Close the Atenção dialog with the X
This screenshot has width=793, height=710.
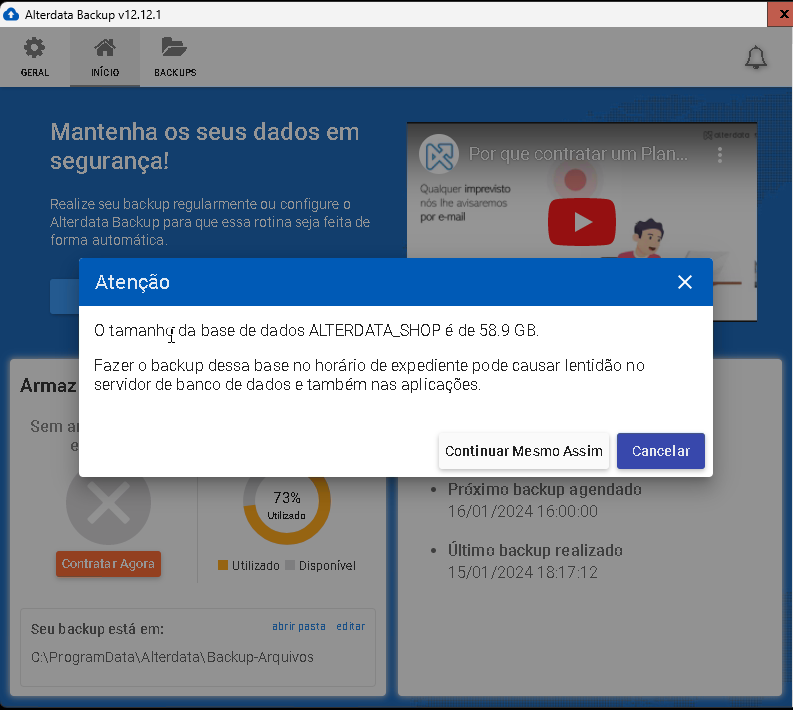coord(685,282)
